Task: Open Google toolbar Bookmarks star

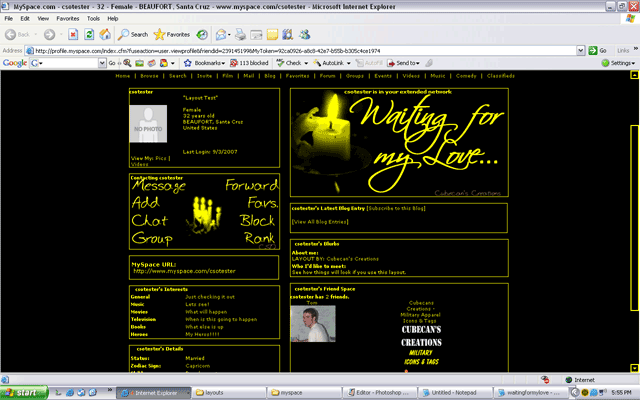Action: coord(204,63)
